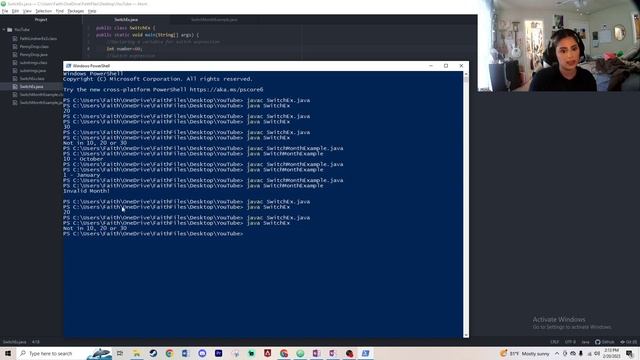640x360 pixels.
Task: Click the PowerShell scrollbar down arrow
Action: pyautogui.click(x=466, y=335)
